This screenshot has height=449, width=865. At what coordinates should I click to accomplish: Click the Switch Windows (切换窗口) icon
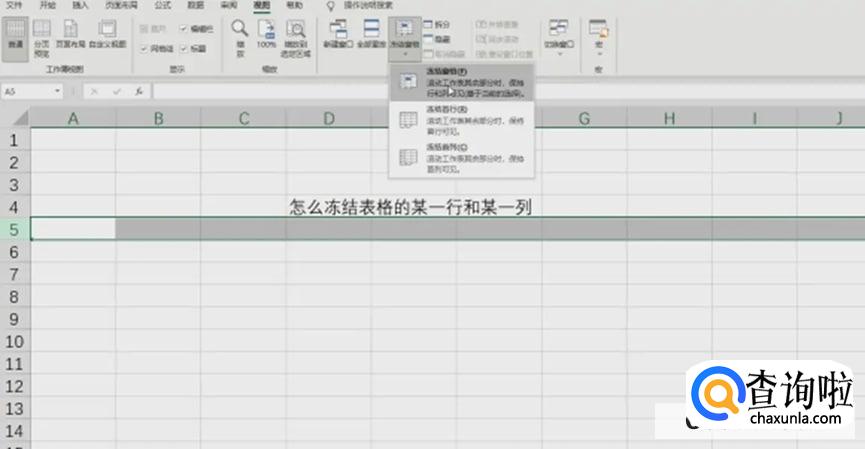559,28
